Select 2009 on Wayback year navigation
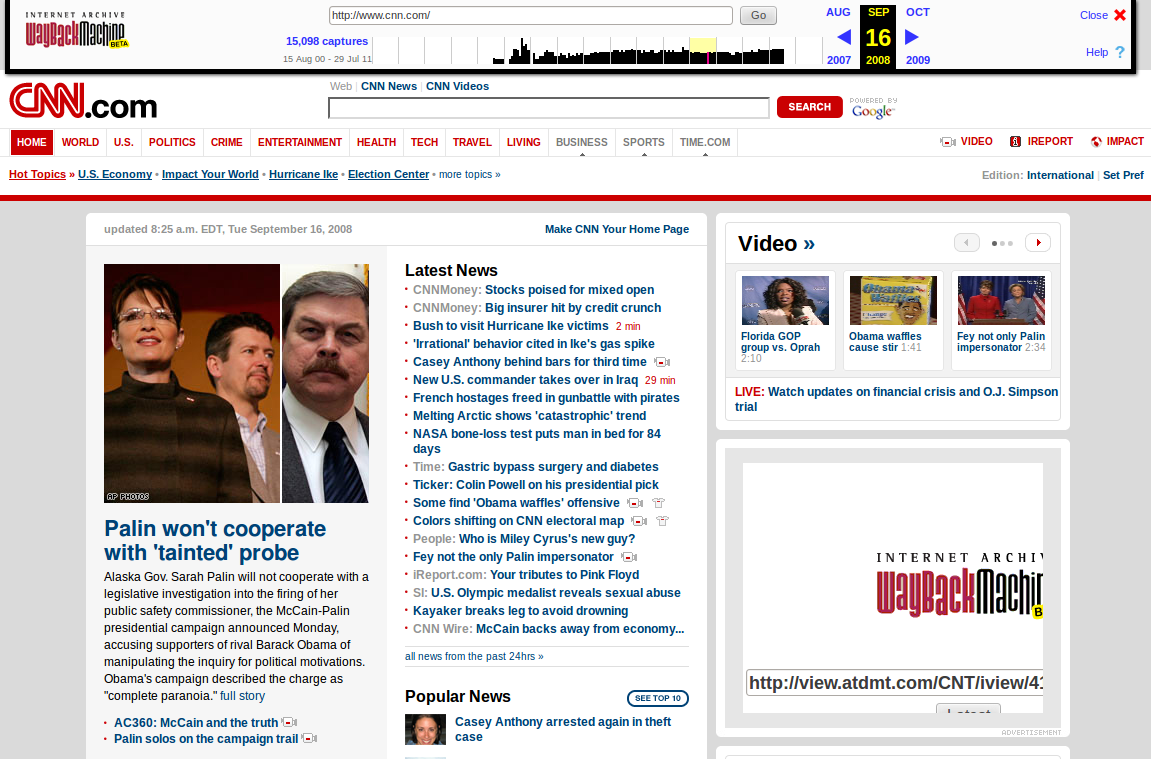The image size is (1151, 759). 918,60
